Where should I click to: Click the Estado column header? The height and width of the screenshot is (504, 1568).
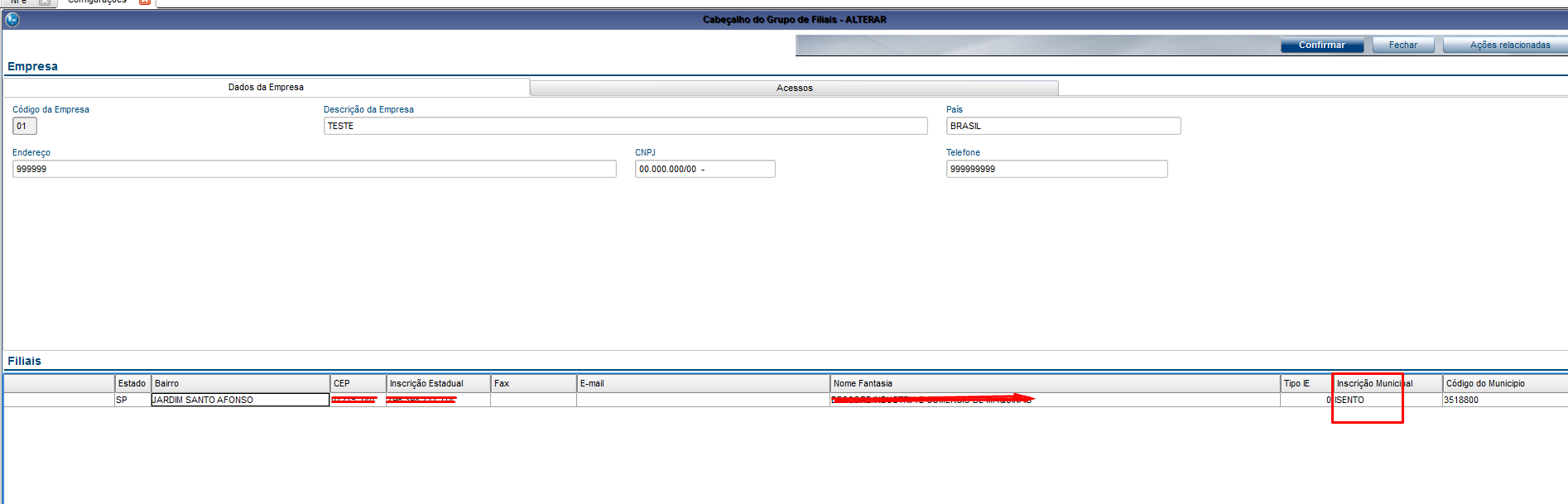tap(132, 383)
